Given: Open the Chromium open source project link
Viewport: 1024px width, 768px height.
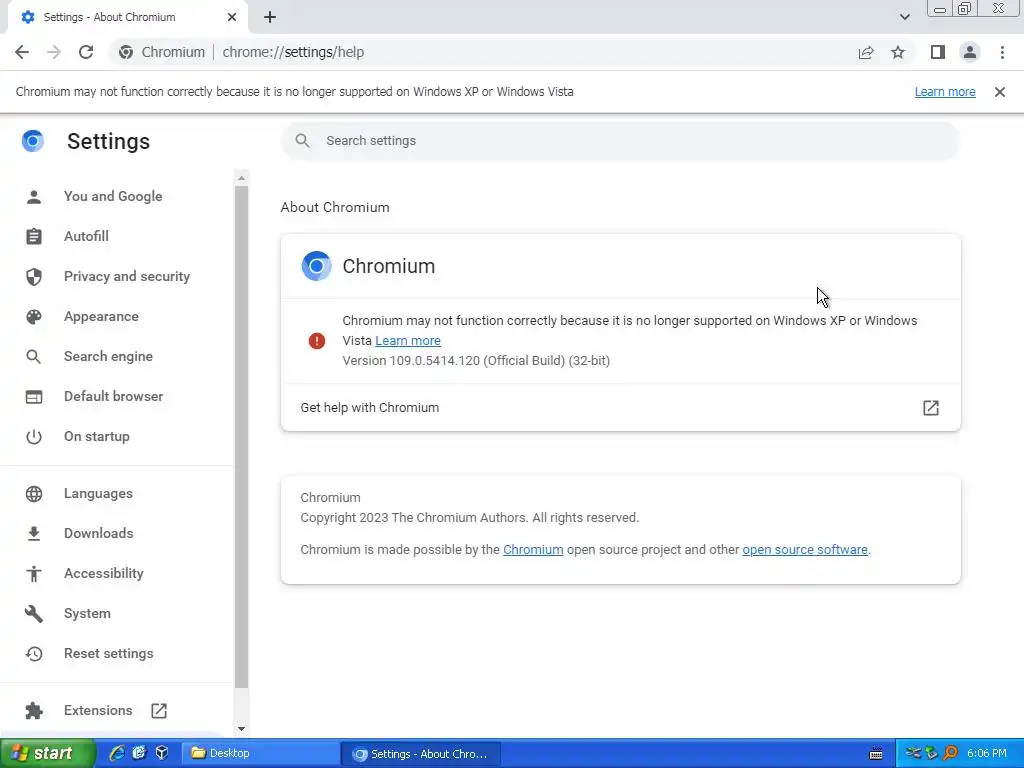Looking at the screenshot, I should pyautogui.click(x=533, y=550).
